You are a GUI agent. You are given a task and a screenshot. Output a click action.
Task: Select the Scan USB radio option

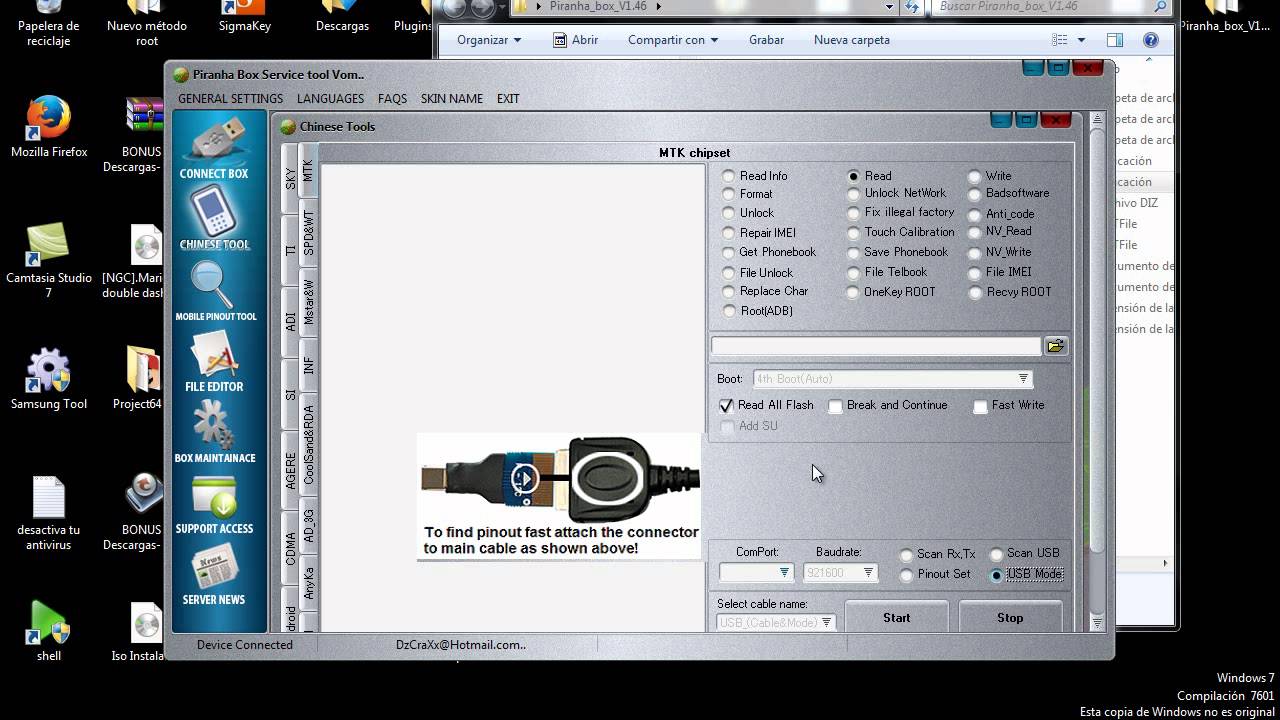(x=997, y=554)
